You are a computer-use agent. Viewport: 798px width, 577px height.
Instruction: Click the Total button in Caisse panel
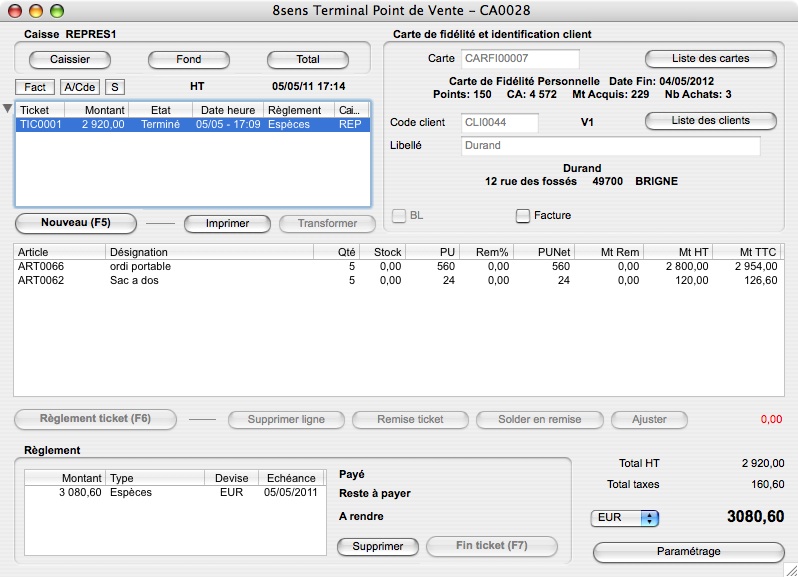pos(308,60)
